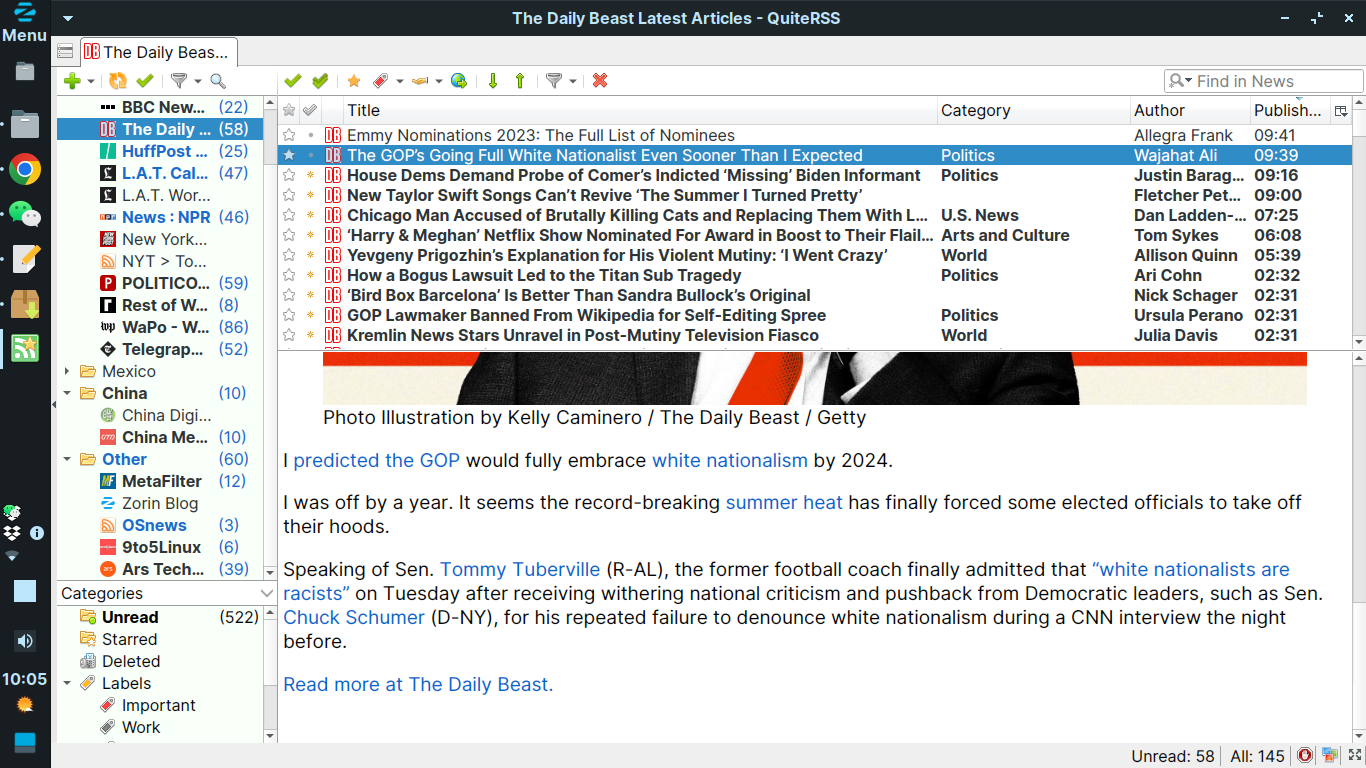The image size is (1366, 768).
Task: Toggle fullscreen via the status bar arrows icon
Action: 1355,756
